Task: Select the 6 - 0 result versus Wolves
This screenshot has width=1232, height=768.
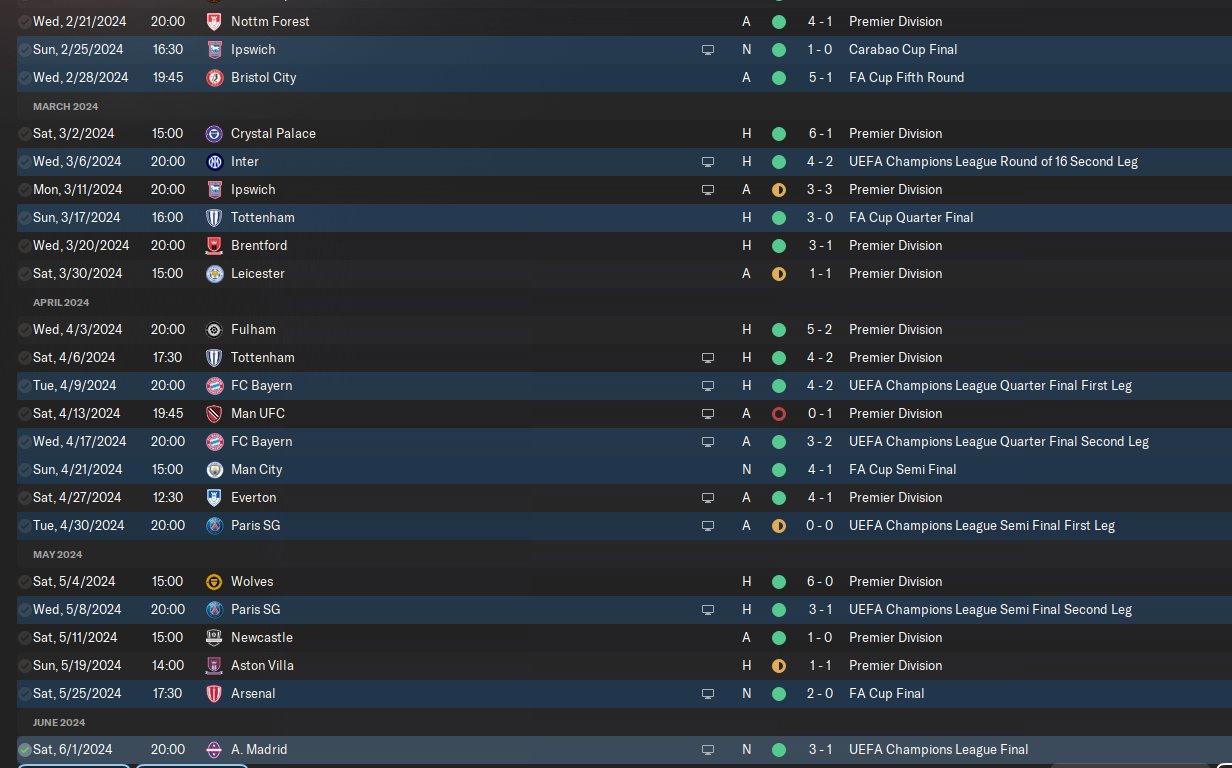Action: (x=820, y=581)
